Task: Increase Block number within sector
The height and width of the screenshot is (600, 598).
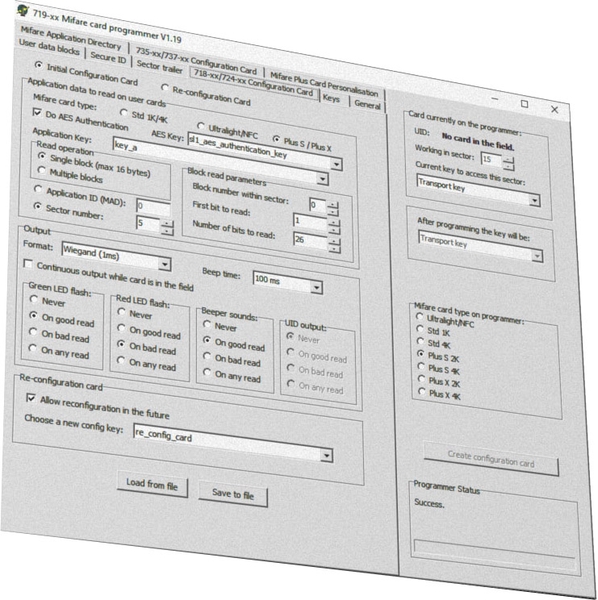Action: pyautogui.click(x=332, y=205)
